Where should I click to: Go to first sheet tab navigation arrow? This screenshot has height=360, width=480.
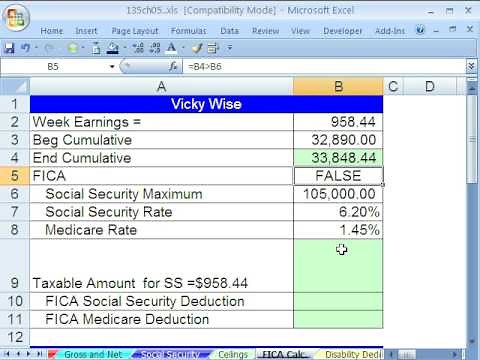click(7, 354)
